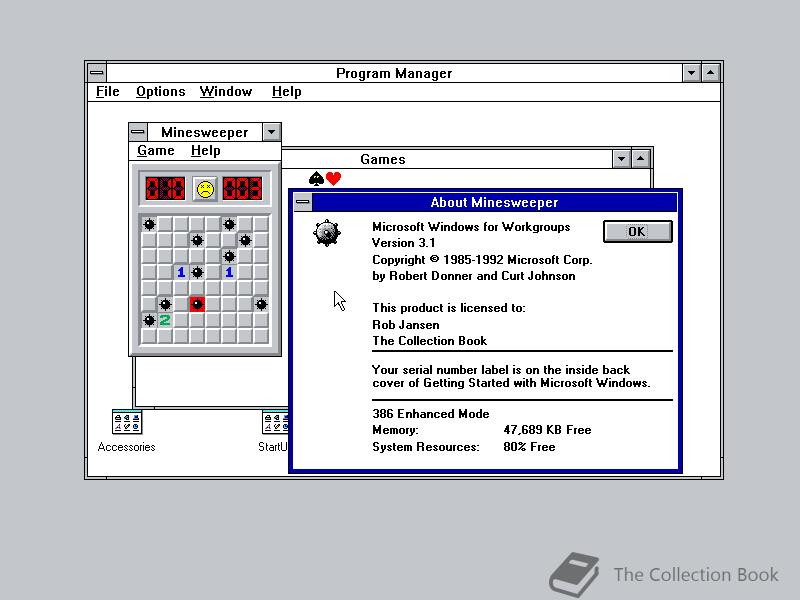Click the 'Version 3.1' text
800x600 pixels.
tap(404, 243)
